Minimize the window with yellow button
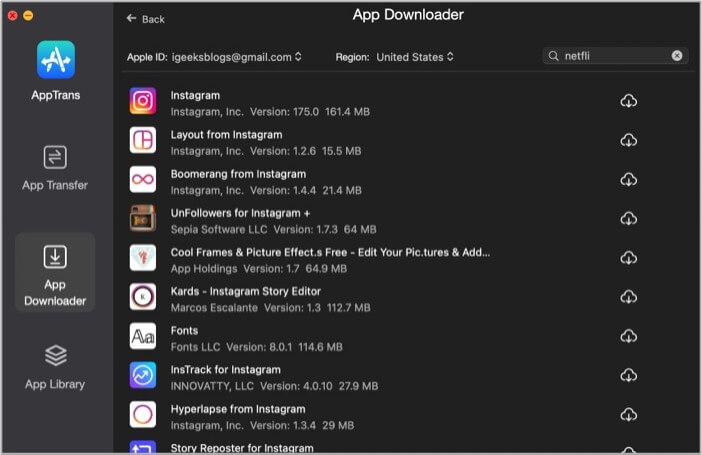The image size is (702, 455). coord(28,16)
